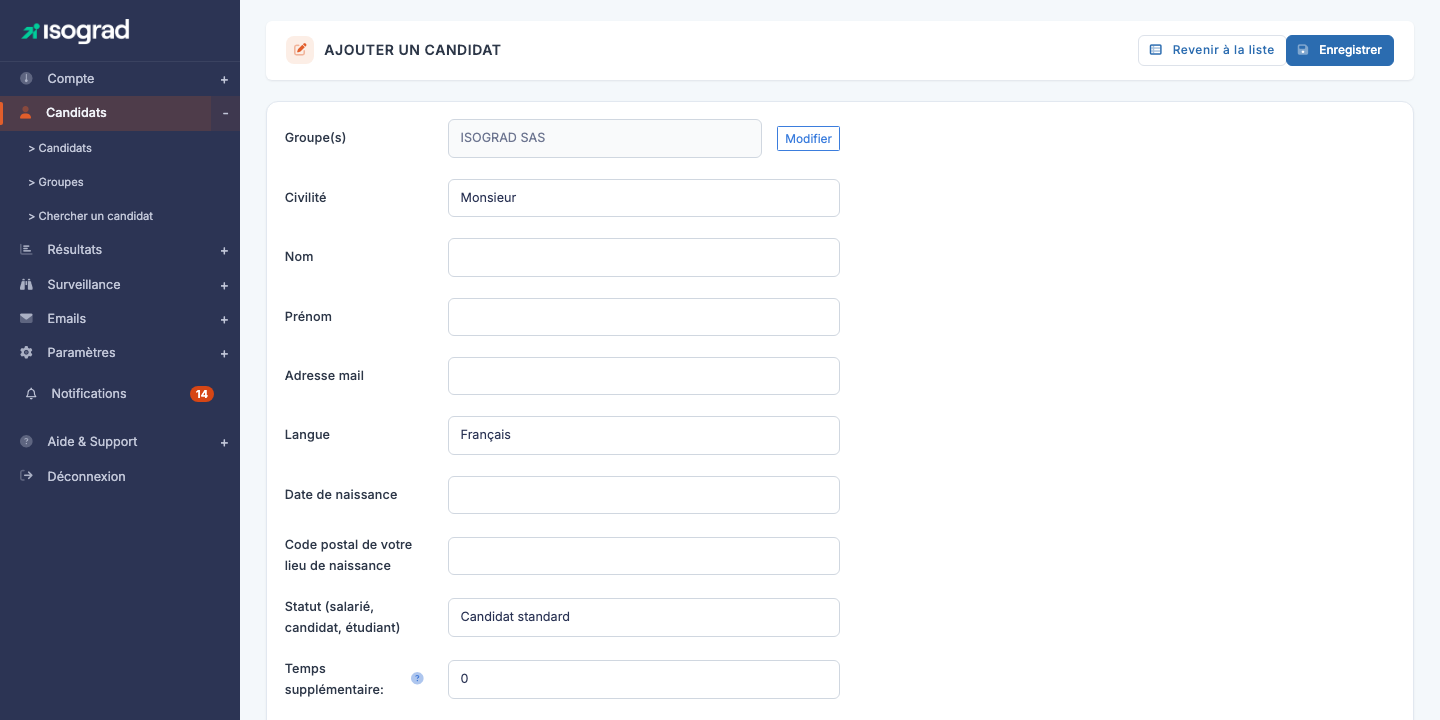Image resolution: width=1440 pixels, height=720 pixels.
Task: Open the Langue dropdown
Action: coord(643,435)
